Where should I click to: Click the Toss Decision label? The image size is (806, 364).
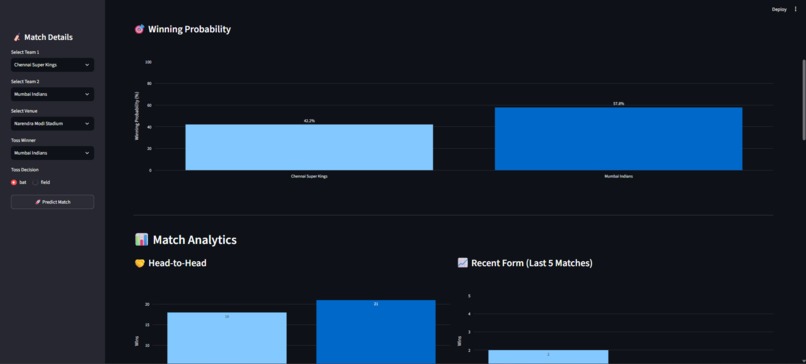point(25,170)
